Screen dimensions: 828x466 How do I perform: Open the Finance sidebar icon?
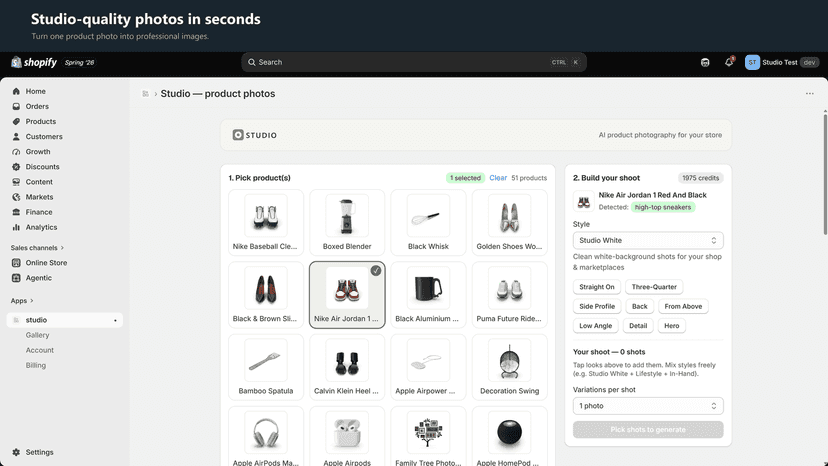(x=16, y=212)
